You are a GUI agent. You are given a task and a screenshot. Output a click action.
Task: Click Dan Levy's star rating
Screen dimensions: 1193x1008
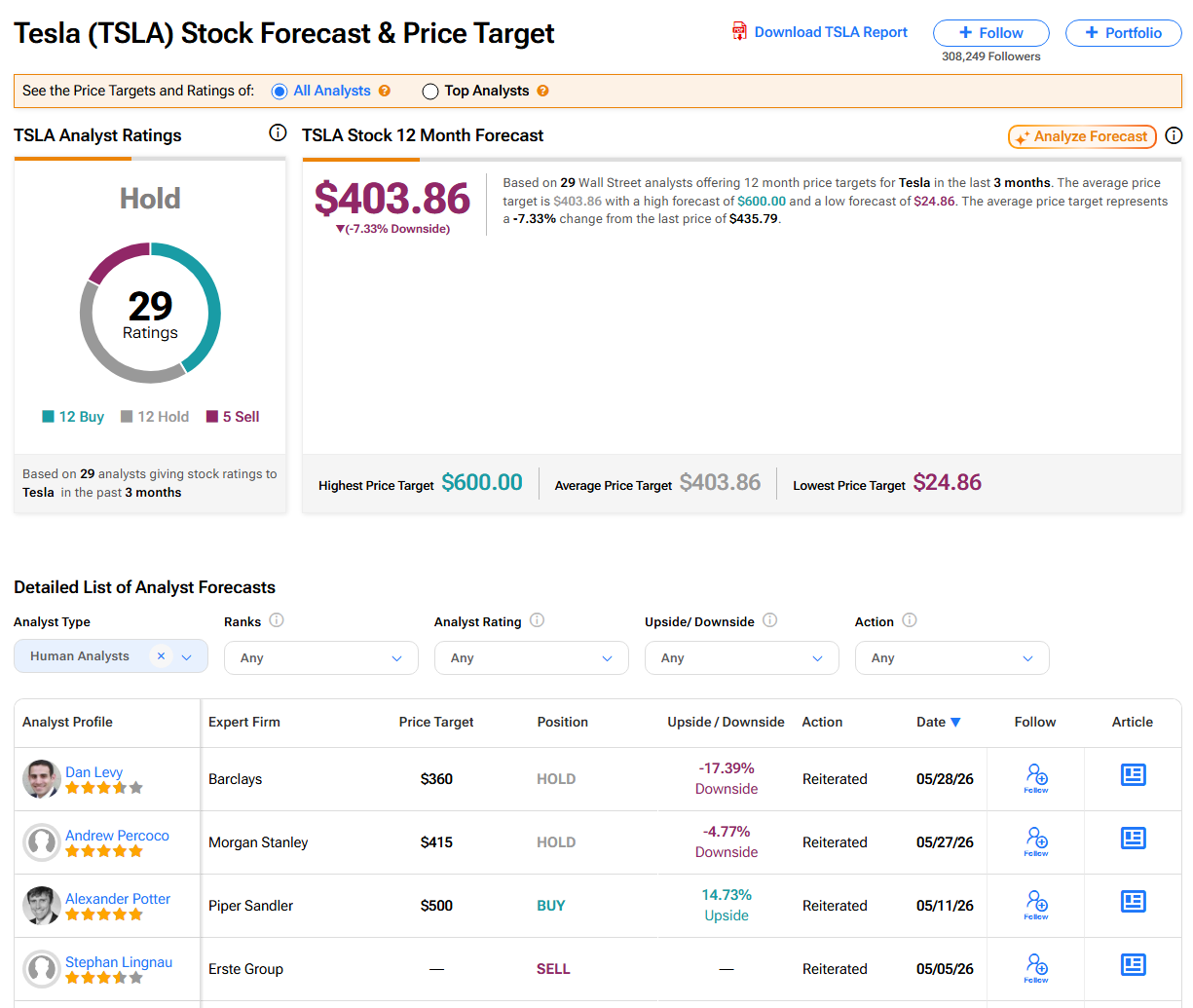click(104, 788)
